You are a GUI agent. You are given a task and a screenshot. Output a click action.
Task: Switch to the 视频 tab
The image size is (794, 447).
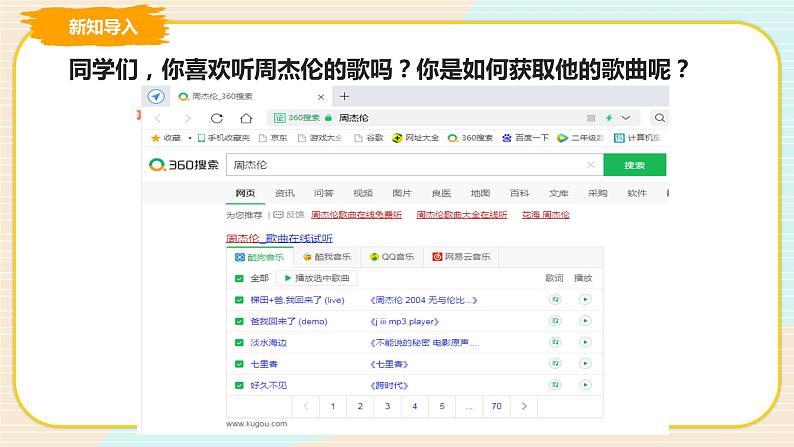tap(363, 193)
